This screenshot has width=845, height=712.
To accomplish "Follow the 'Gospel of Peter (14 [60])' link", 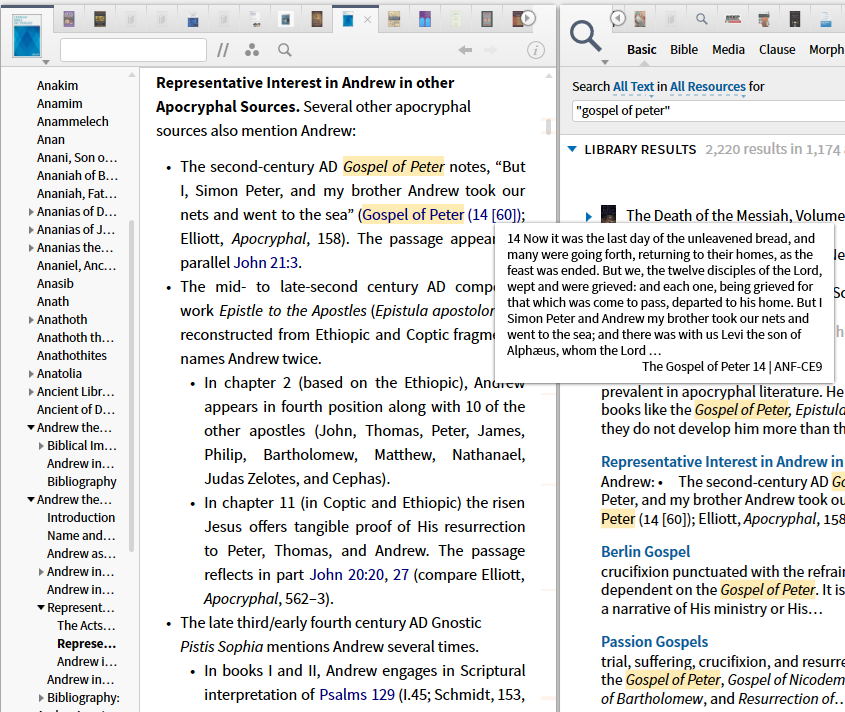I will tap(441, 215).
